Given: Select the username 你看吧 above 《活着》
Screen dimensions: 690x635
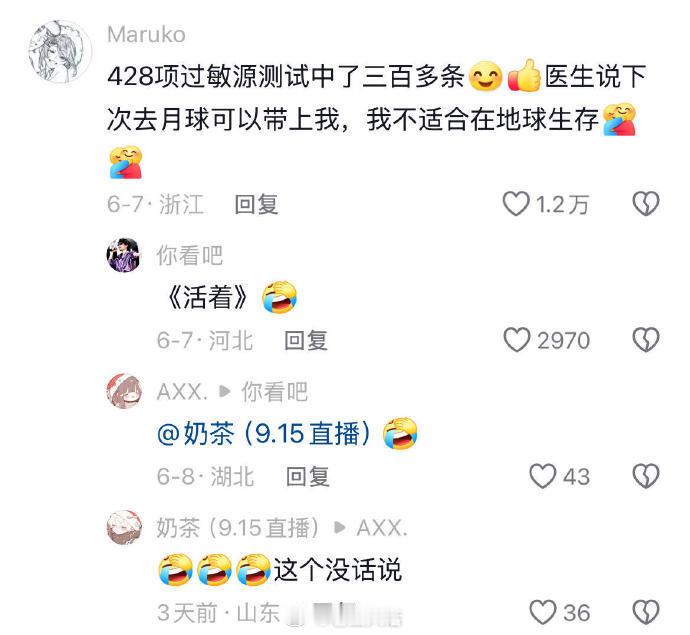Looking at the screenshot, I should tap(190, 255).
